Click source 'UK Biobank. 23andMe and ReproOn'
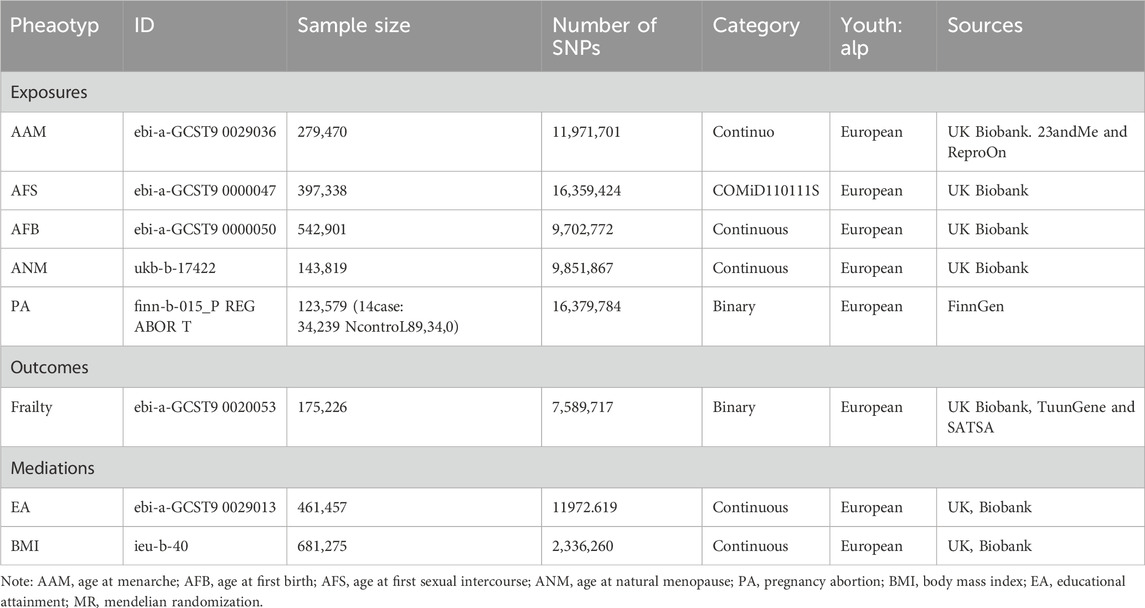 coord(1038,142)
